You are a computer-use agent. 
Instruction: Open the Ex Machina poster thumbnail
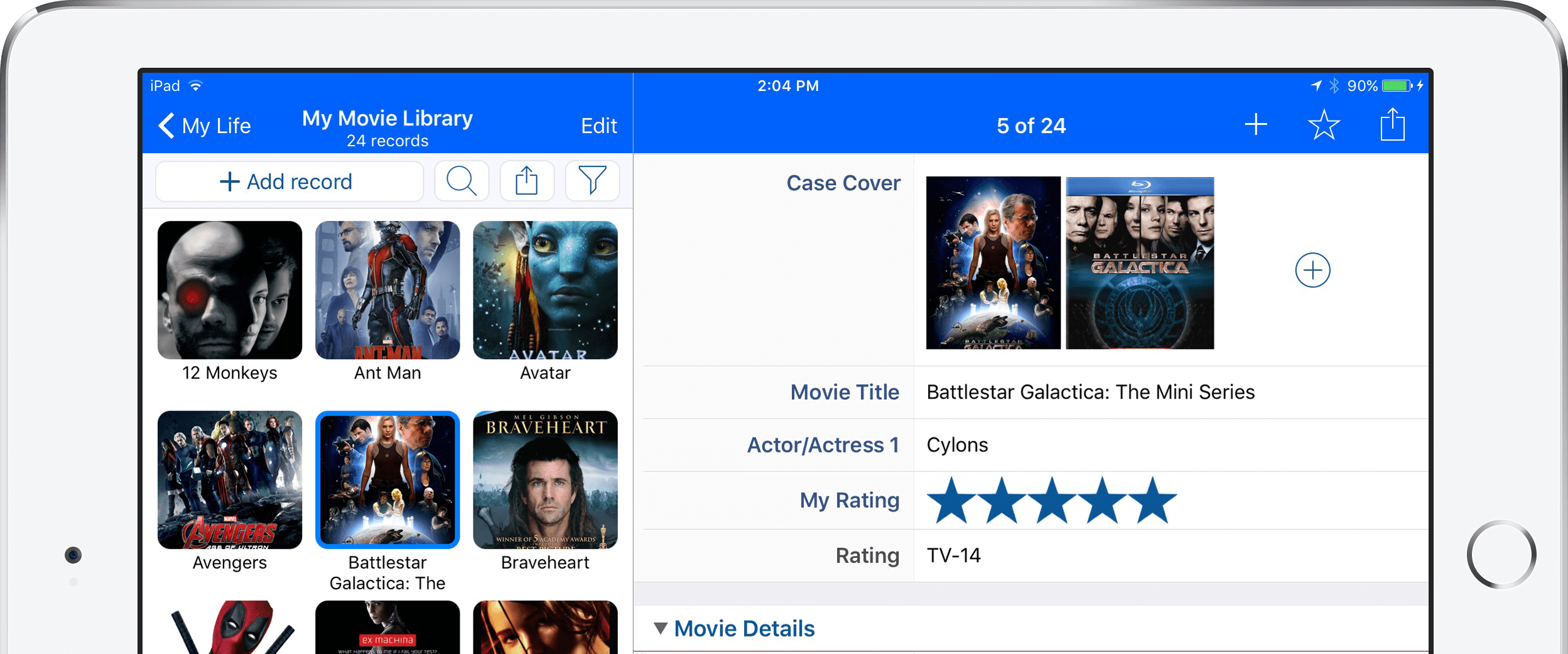click(387, 627)
